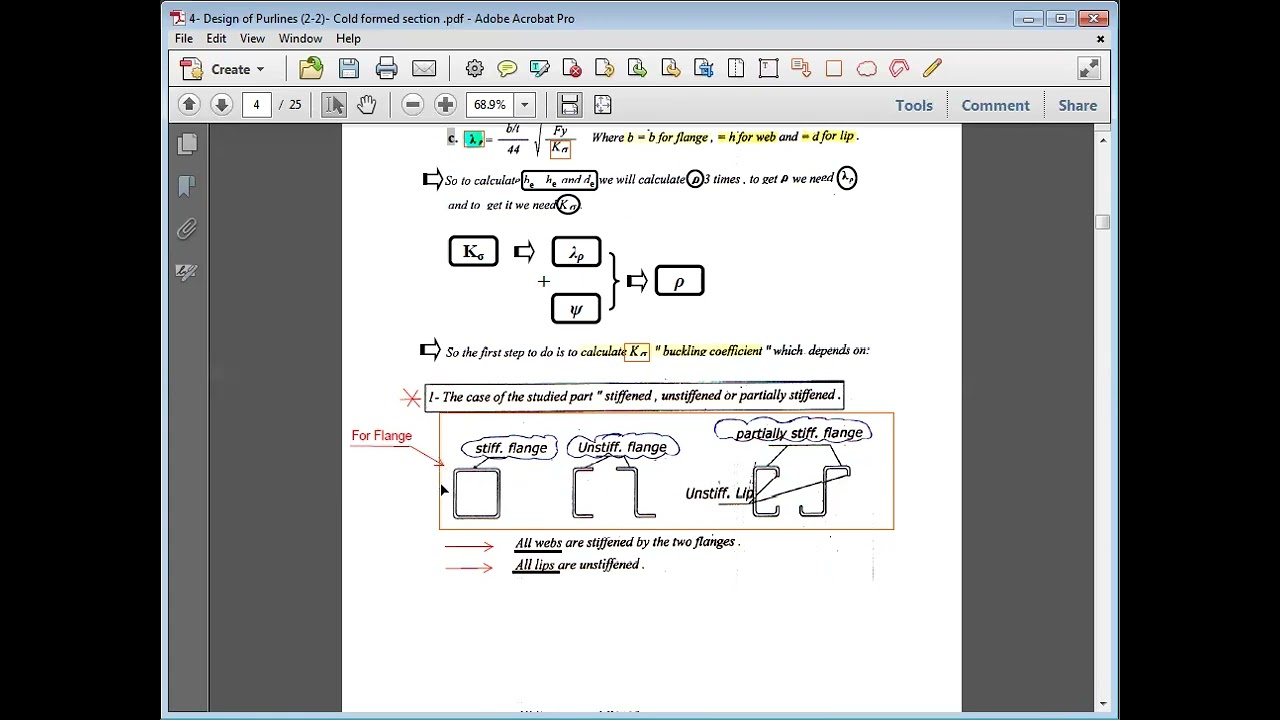This screenshot has height=720, width=1280.
Task: Open Attachments paperclip panel
Action: [187, 230]
